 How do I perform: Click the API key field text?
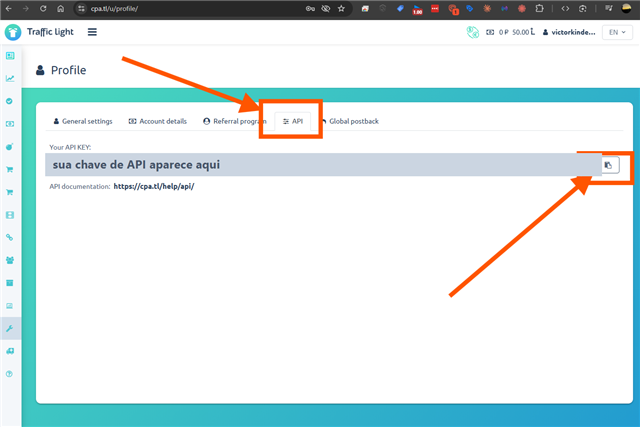click(x=136, y=165)
